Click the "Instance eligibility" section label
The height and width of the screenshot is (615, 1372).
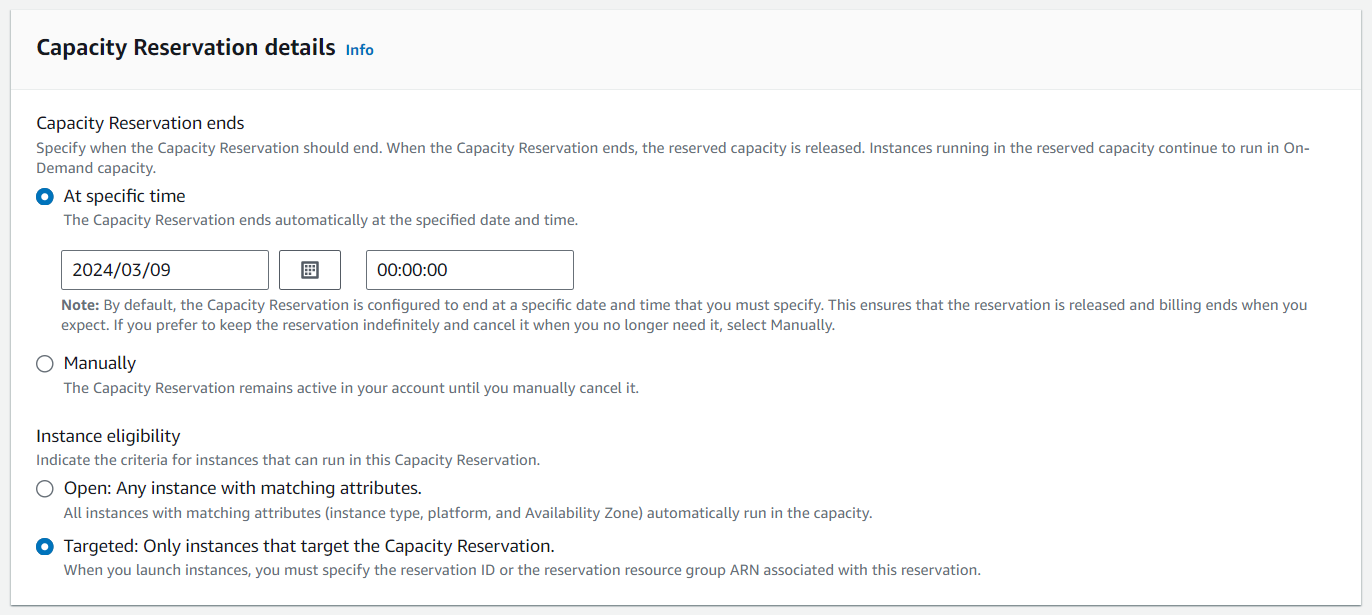(x=108, y=436)
